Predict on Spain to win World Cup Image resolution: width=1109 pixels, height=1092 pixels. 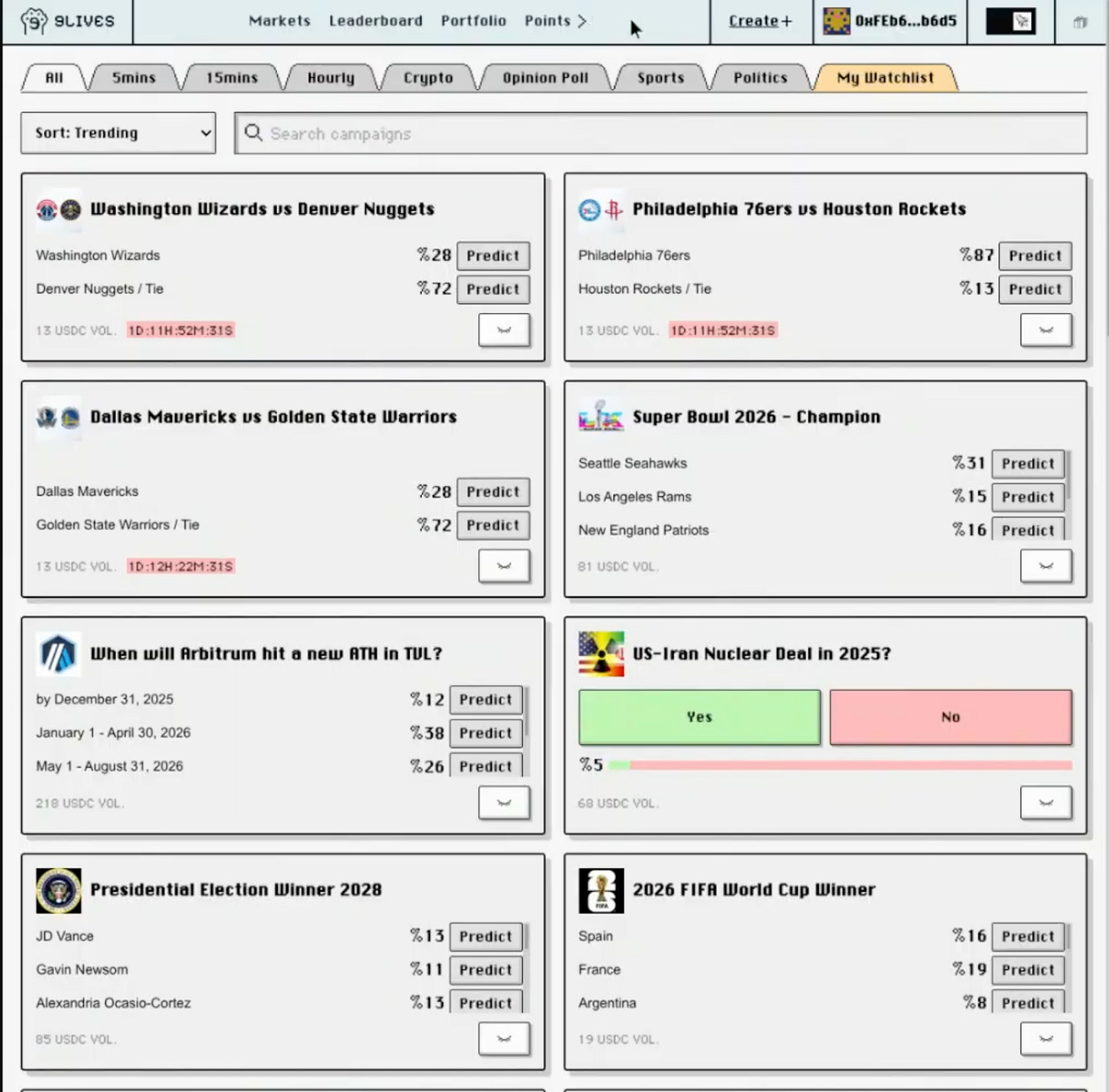tap(1028, 937)
